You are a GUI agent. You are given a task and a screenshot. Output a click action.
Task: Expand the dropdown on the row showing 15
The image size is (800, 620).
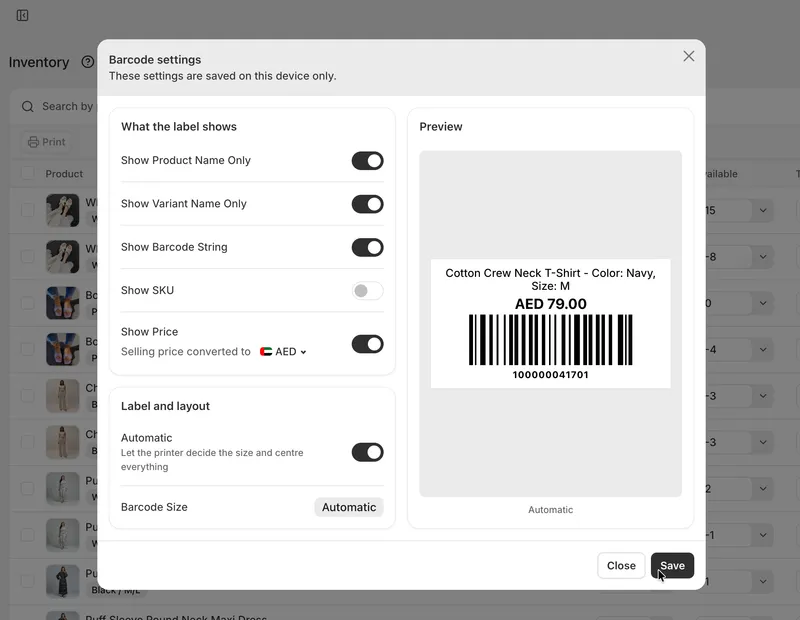pyautogui.click(x=763, y=210)
